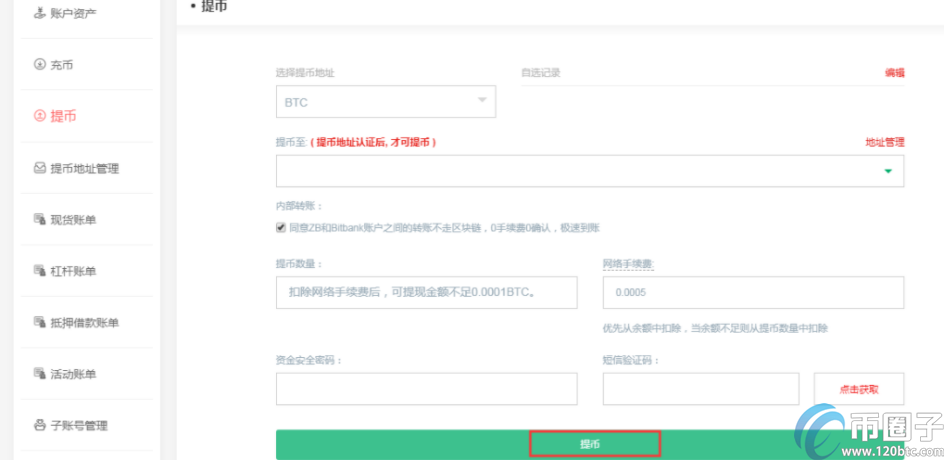Open the BTC coin selection dropdown
The width and height of the screenshot is (944, 460).
point(385,102)
